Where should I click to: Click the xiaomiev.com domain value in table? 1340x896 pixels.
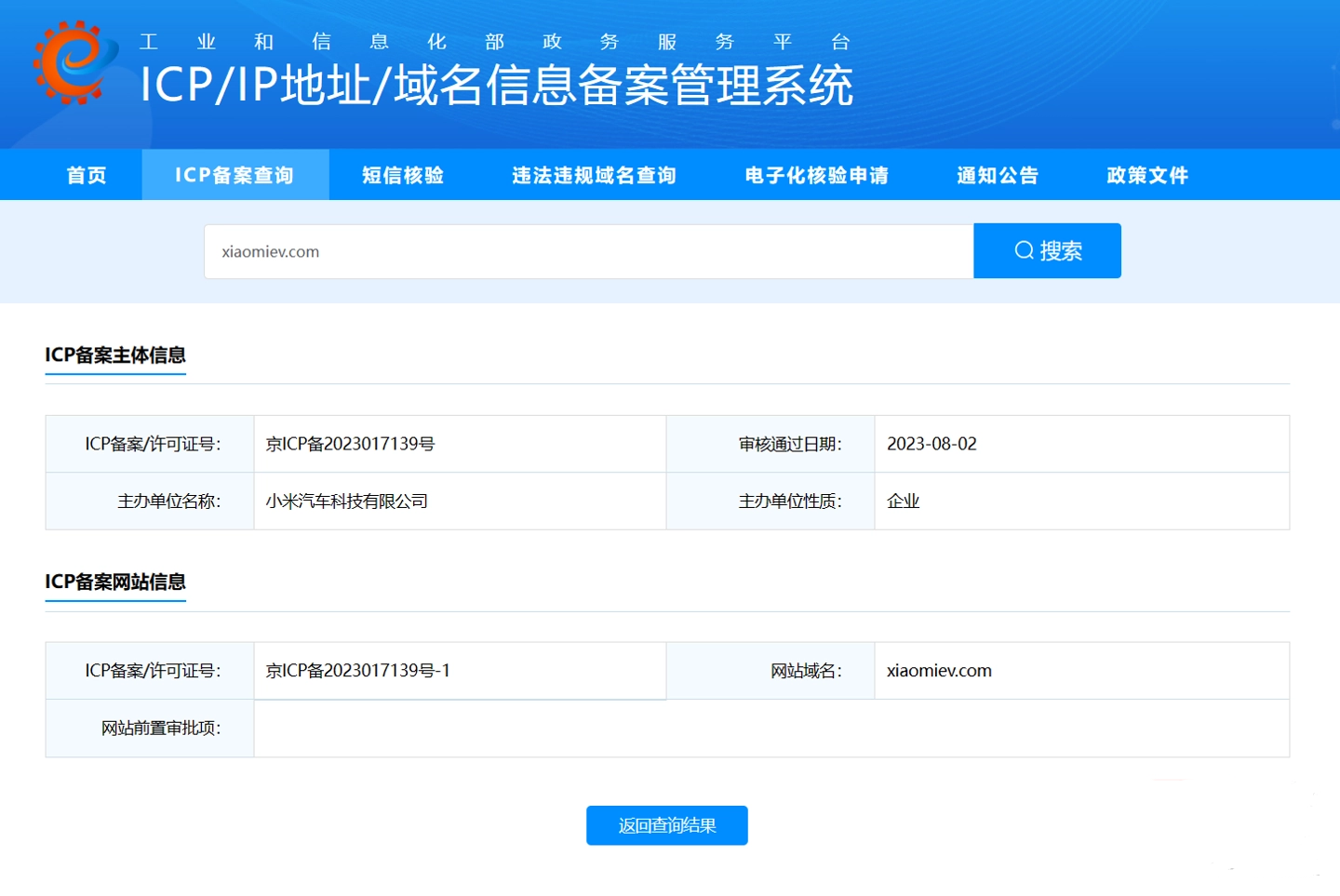point(939,671)
